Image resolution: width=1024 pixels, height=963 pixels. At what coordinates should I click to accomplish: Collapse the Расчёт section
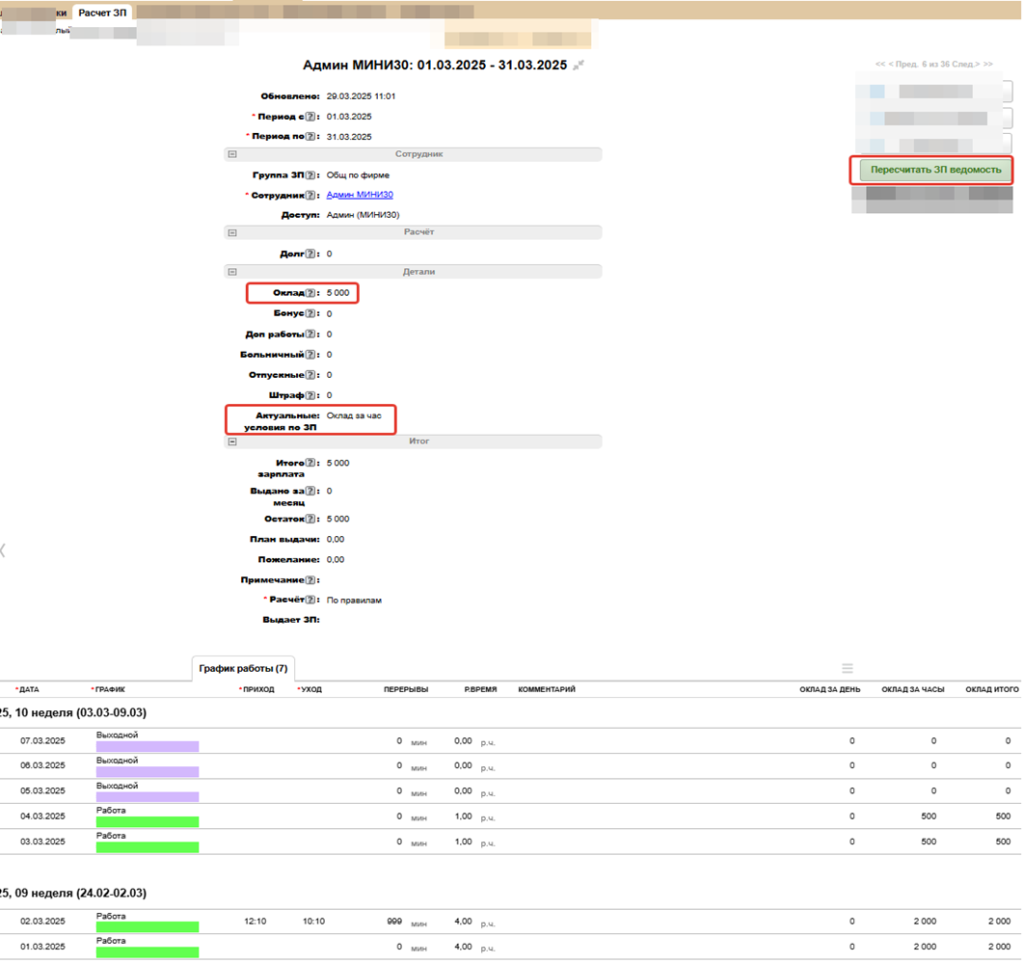click(x=232, y=232)
